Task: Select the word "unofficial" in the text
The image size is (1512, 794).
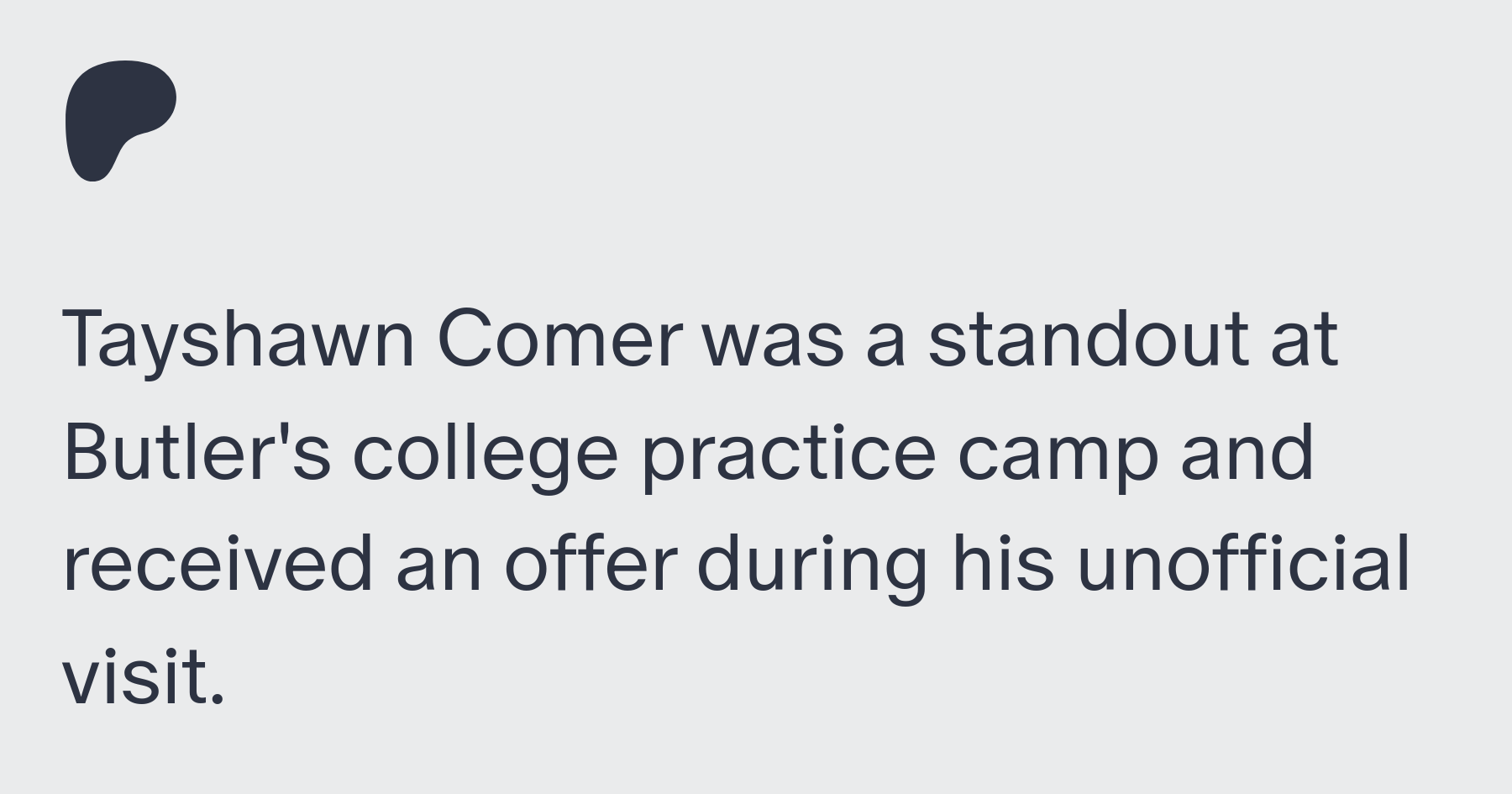Action: pos(1243,563)
